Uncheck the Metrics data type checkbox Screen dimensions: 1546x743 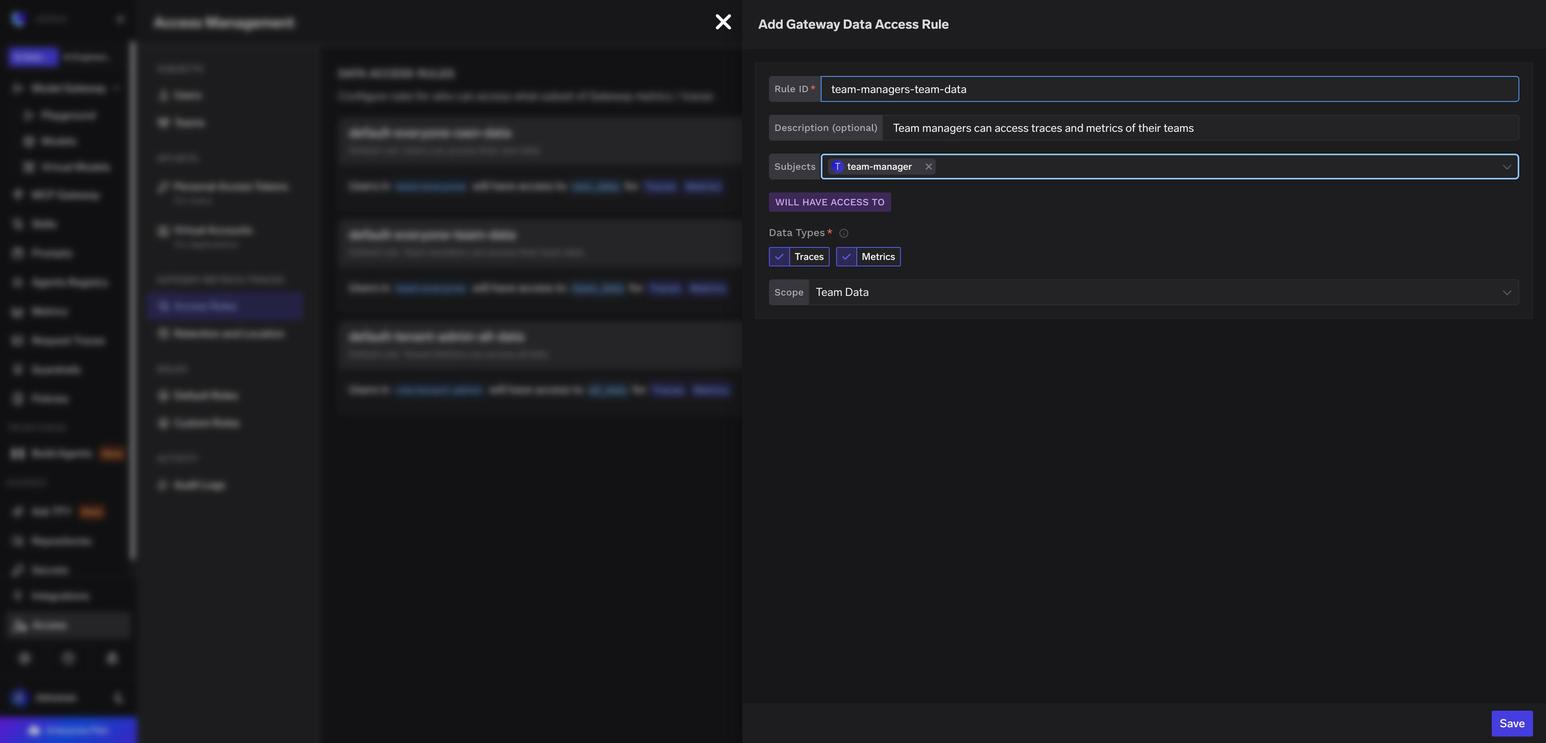[x=846, y=257]
